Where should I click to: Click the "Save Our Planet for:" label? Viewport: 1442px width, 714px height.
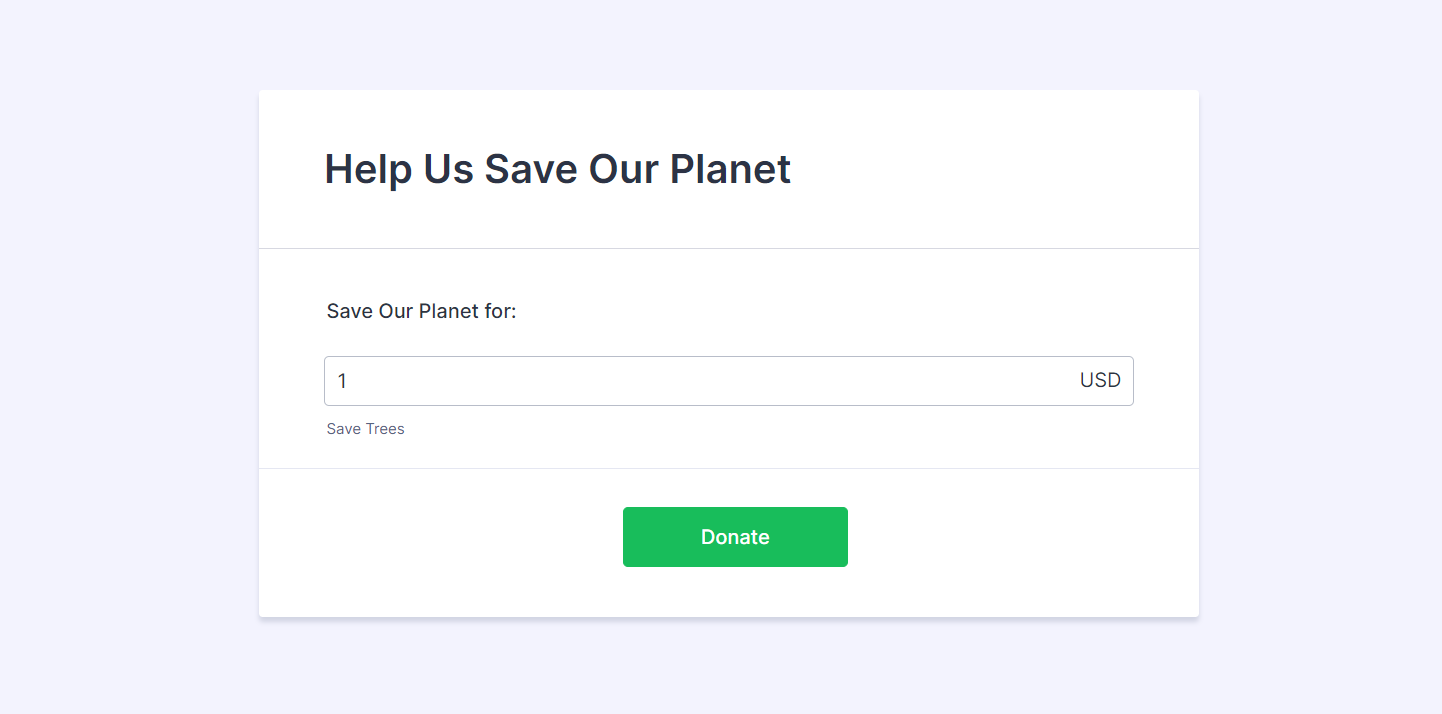pyautogui.click(x=421, y=311)
